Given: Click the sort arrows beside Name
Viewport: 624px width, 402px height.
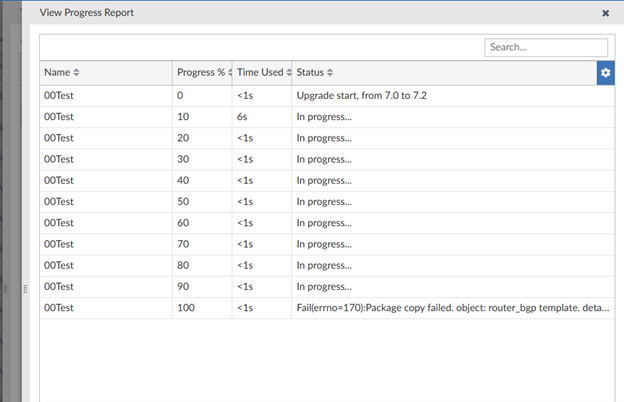Looking at the screenshot, I should point(77,73).
